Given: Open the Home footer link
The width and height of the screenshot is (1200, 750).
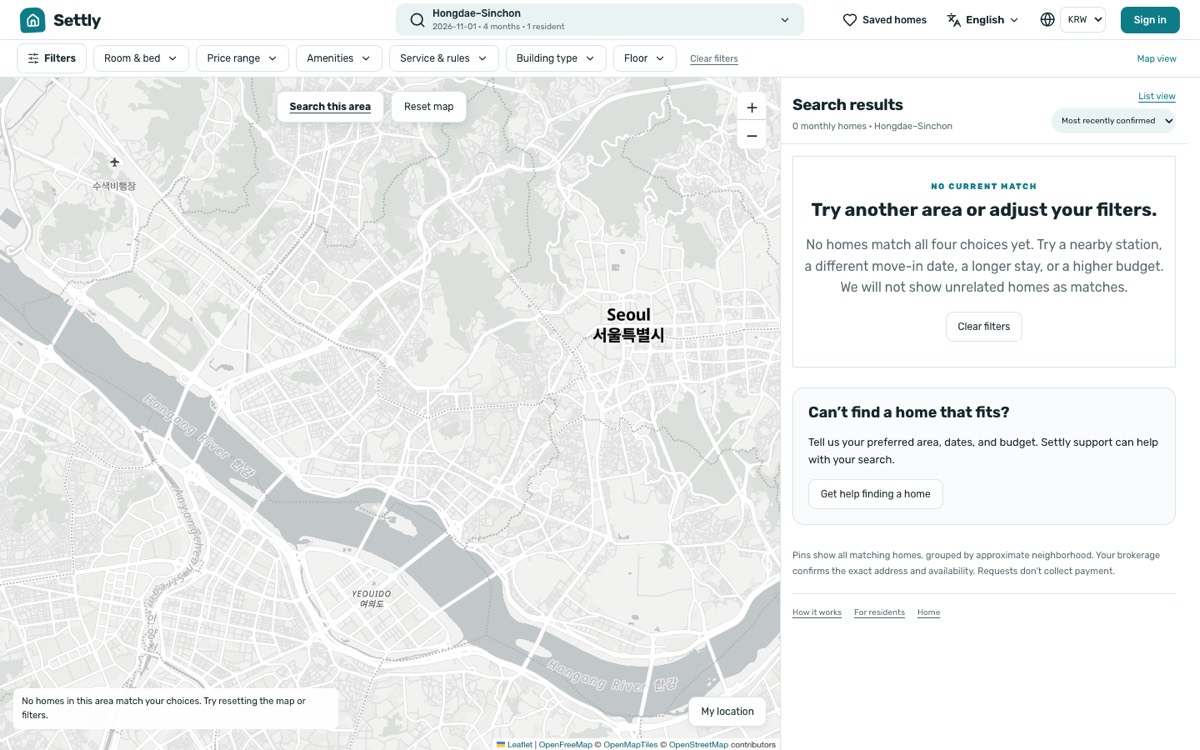Looking at the screenshot, I should 929,612.
